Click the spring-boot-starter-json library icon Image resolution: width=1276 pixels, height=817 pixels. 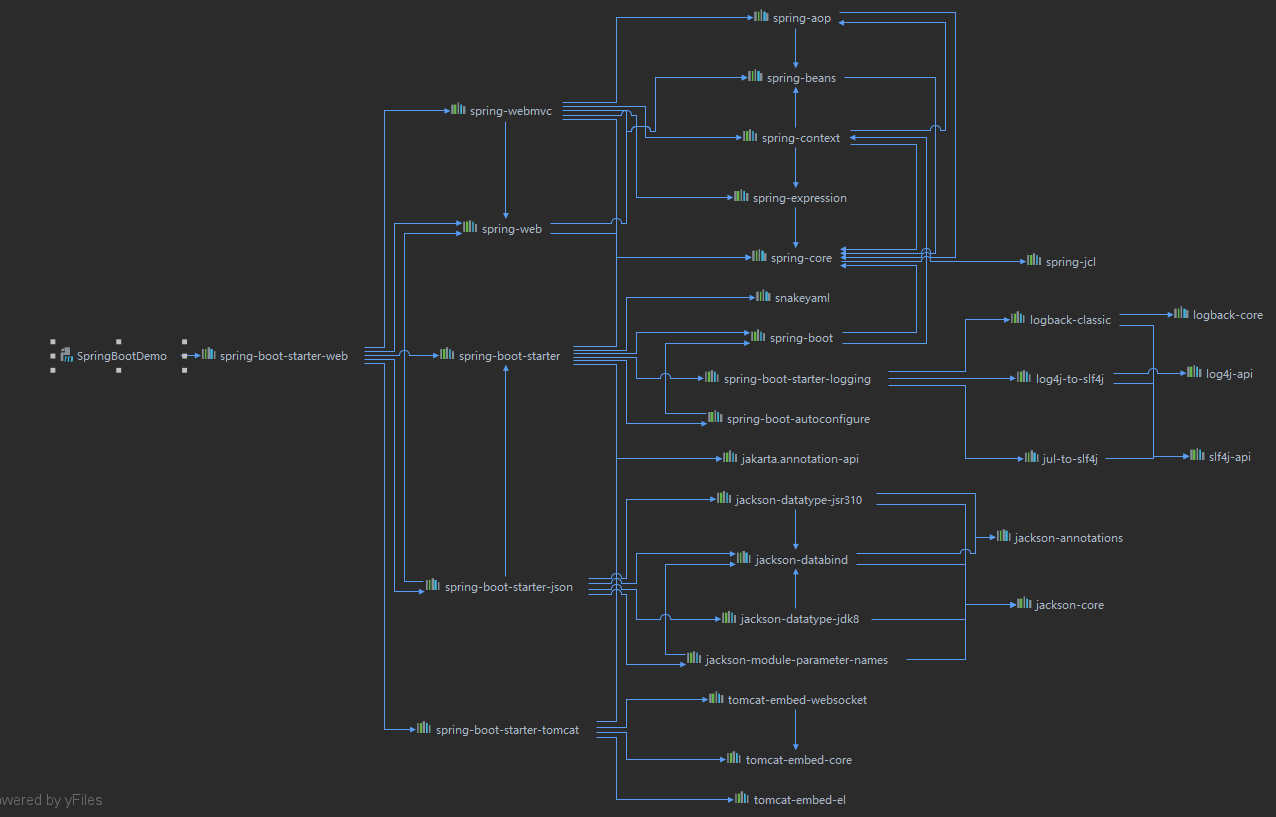pos(433,585)
